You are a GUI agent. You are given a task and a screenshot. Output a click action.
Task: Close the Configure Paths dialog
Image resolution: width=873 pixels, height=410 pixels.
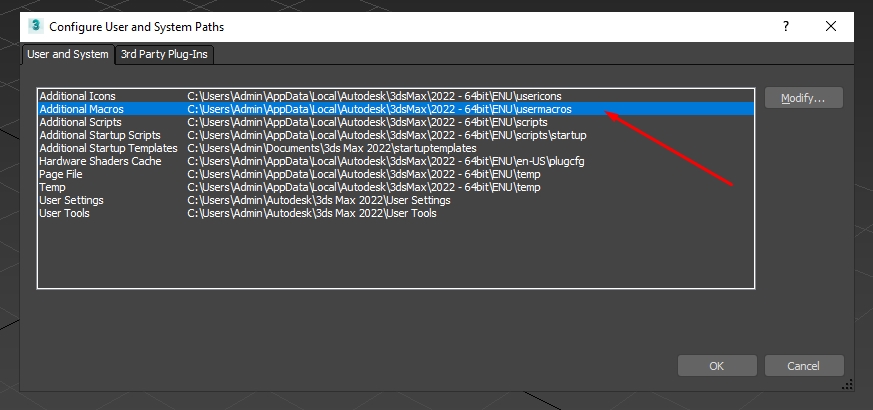click(x=831, y=25)
